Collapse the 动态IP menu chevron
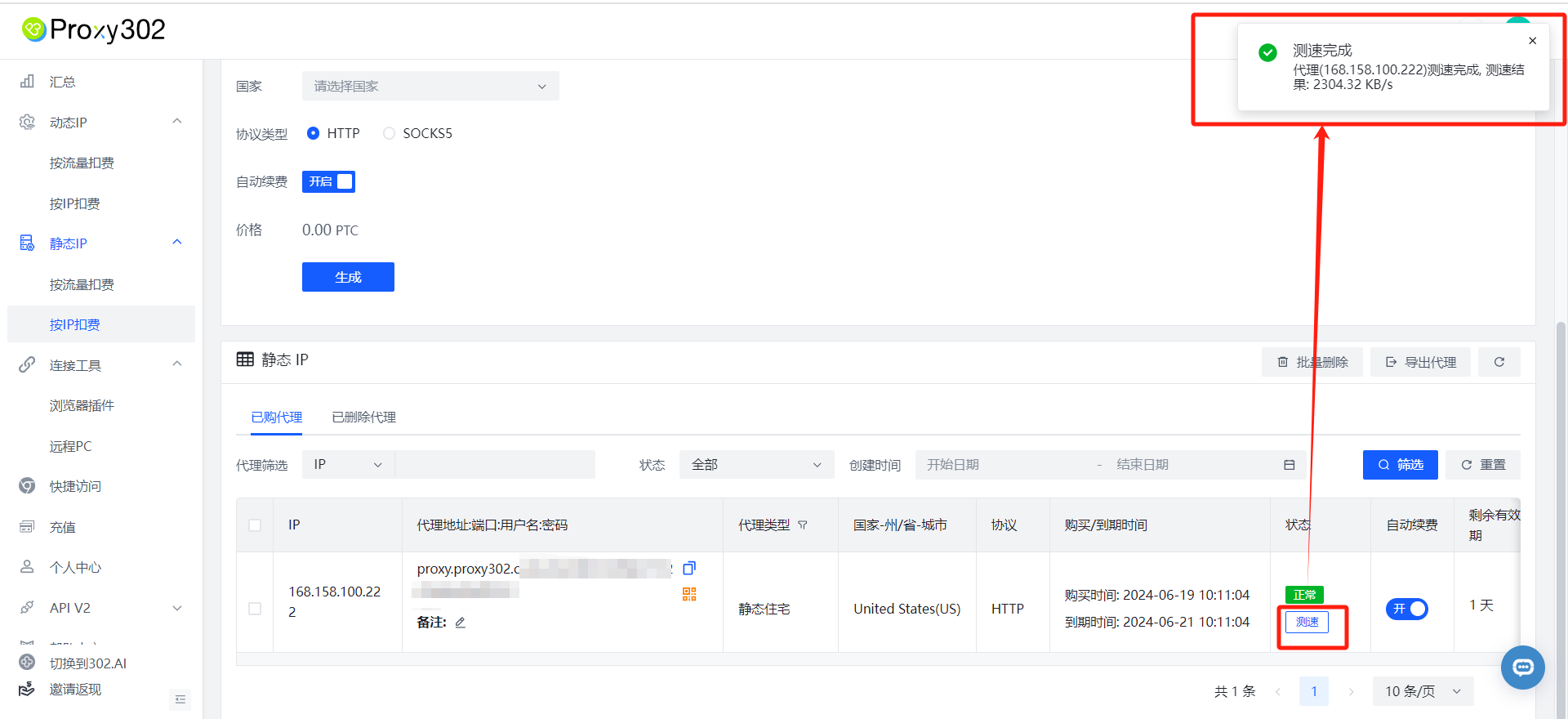 177,121
